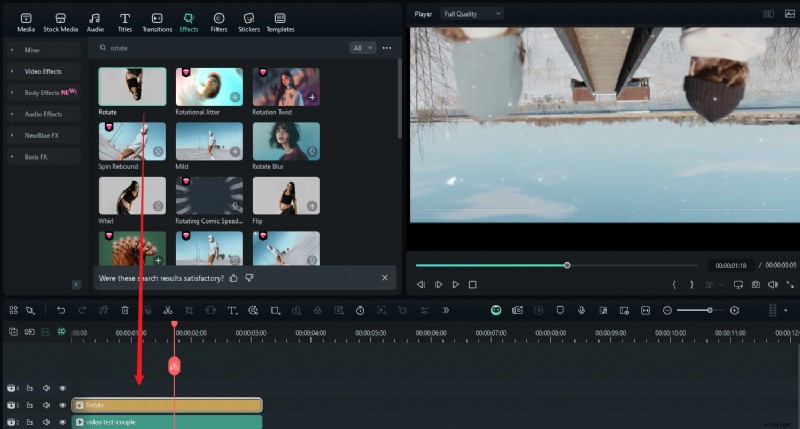Stop the preview playback

472,285
